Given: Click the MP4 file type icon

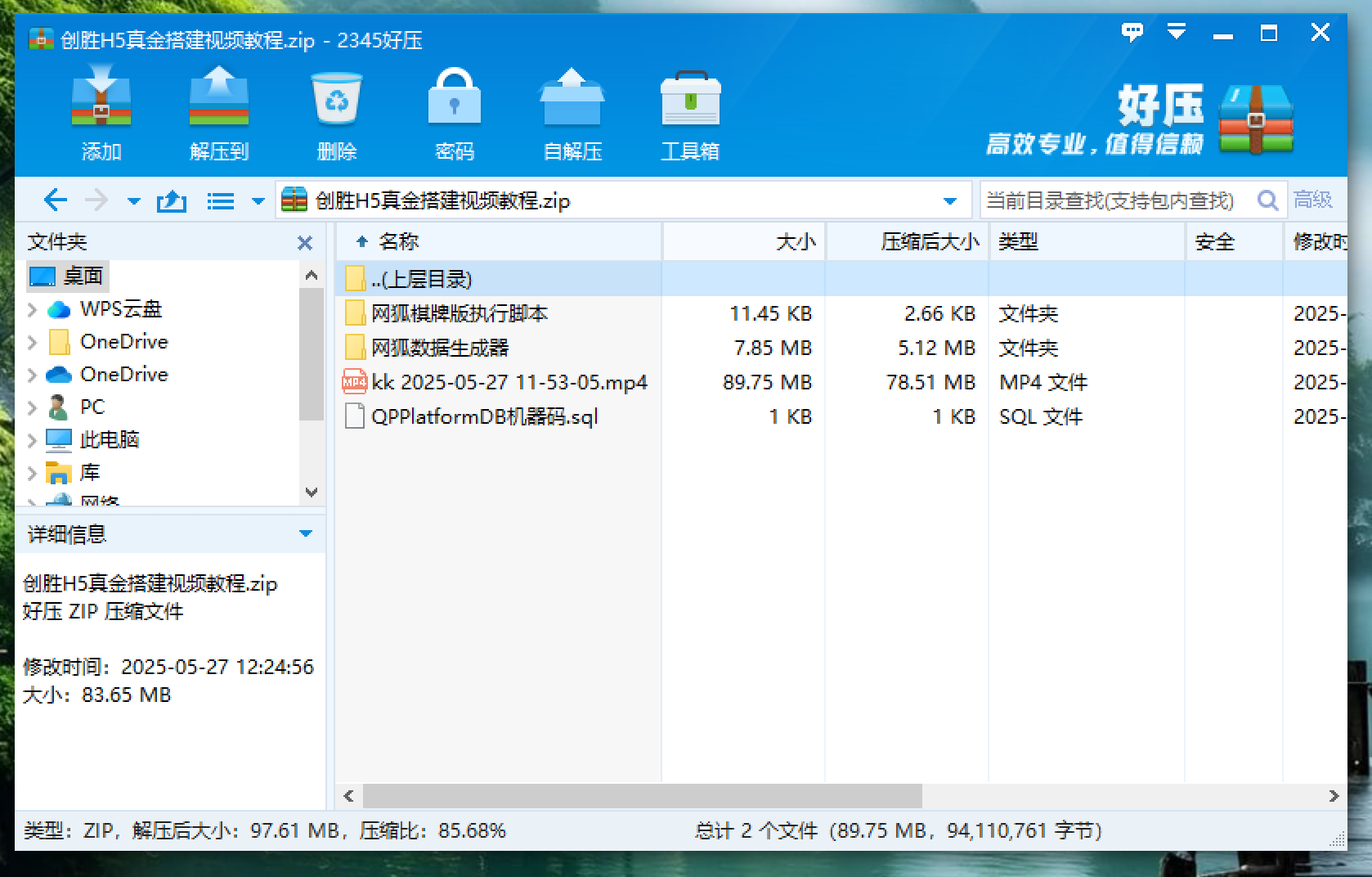Looking at the screenshot, I should (354, 382).
